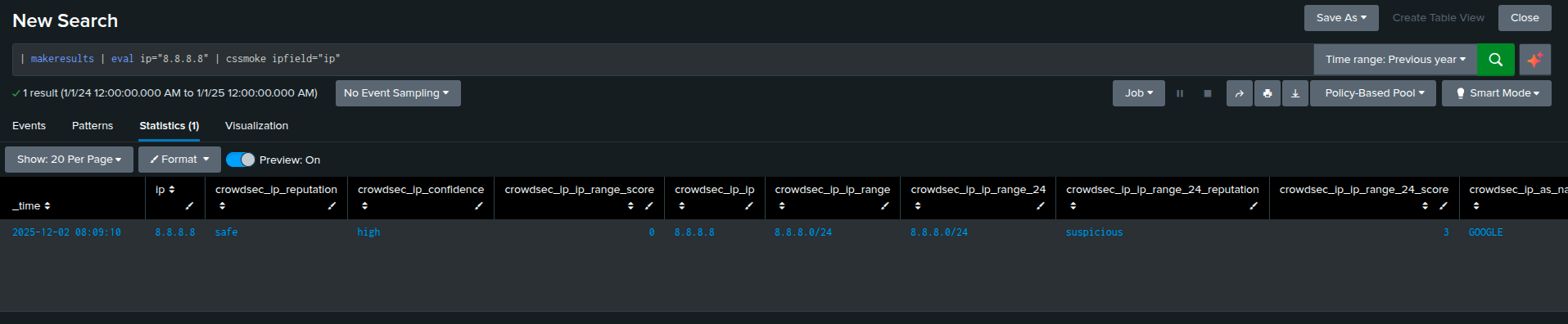Screen dimensions: 1568x324
Task: Edit formatting of crowdsec_ip_ip_range_24_score column
Action: pos(1444,206)
